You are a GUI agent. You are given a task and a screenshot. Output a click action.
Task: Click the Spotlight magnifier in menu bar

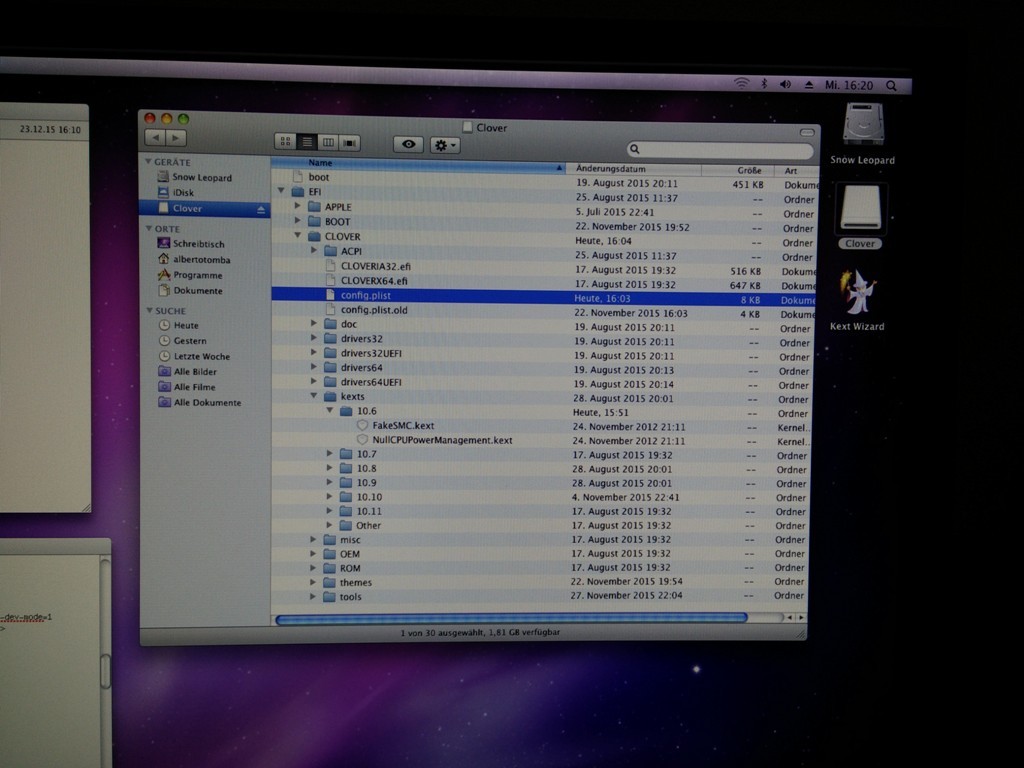(891, 86)
